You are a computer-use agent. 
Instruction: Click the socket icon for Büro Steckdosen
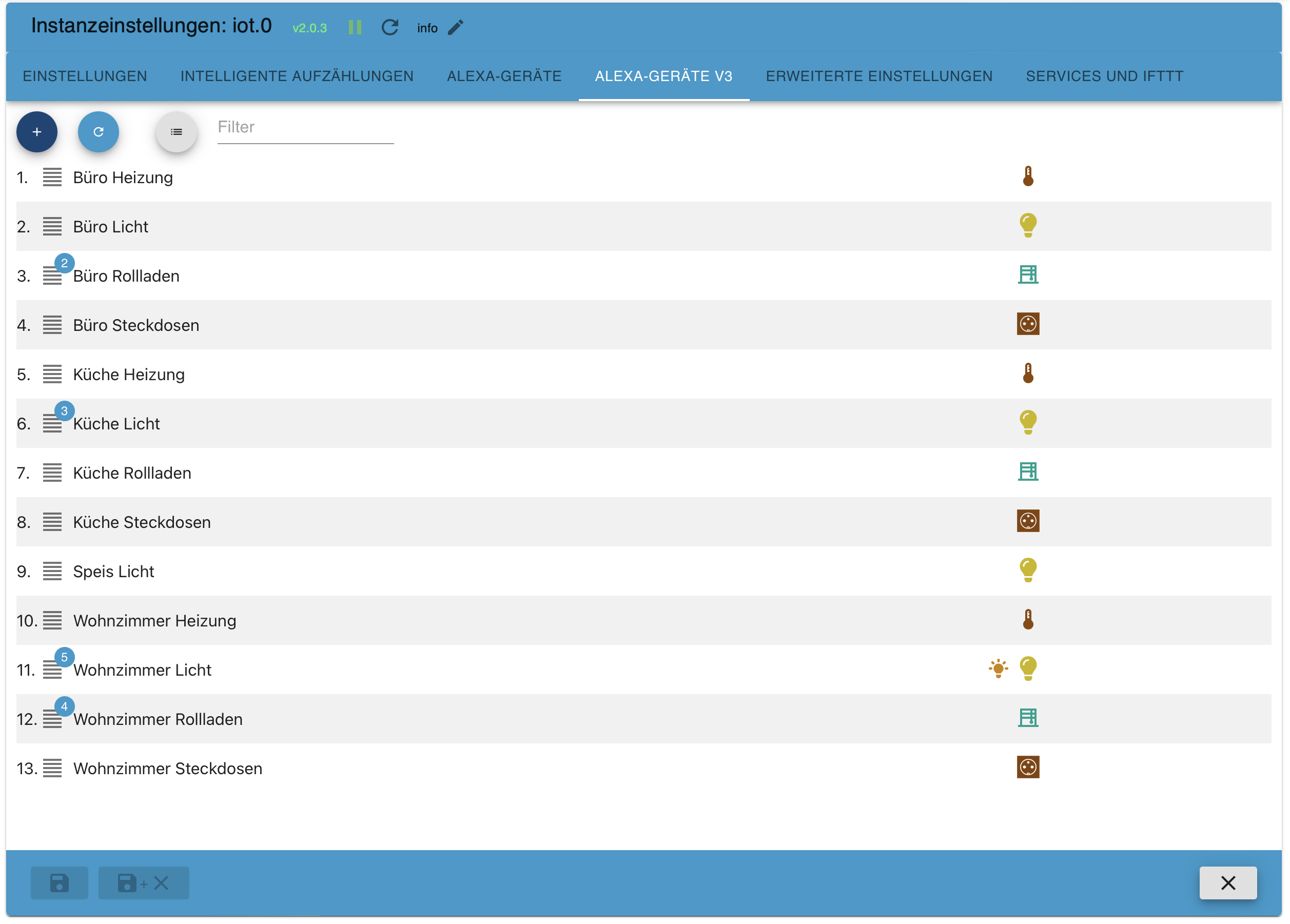[x=1028, y=324]
